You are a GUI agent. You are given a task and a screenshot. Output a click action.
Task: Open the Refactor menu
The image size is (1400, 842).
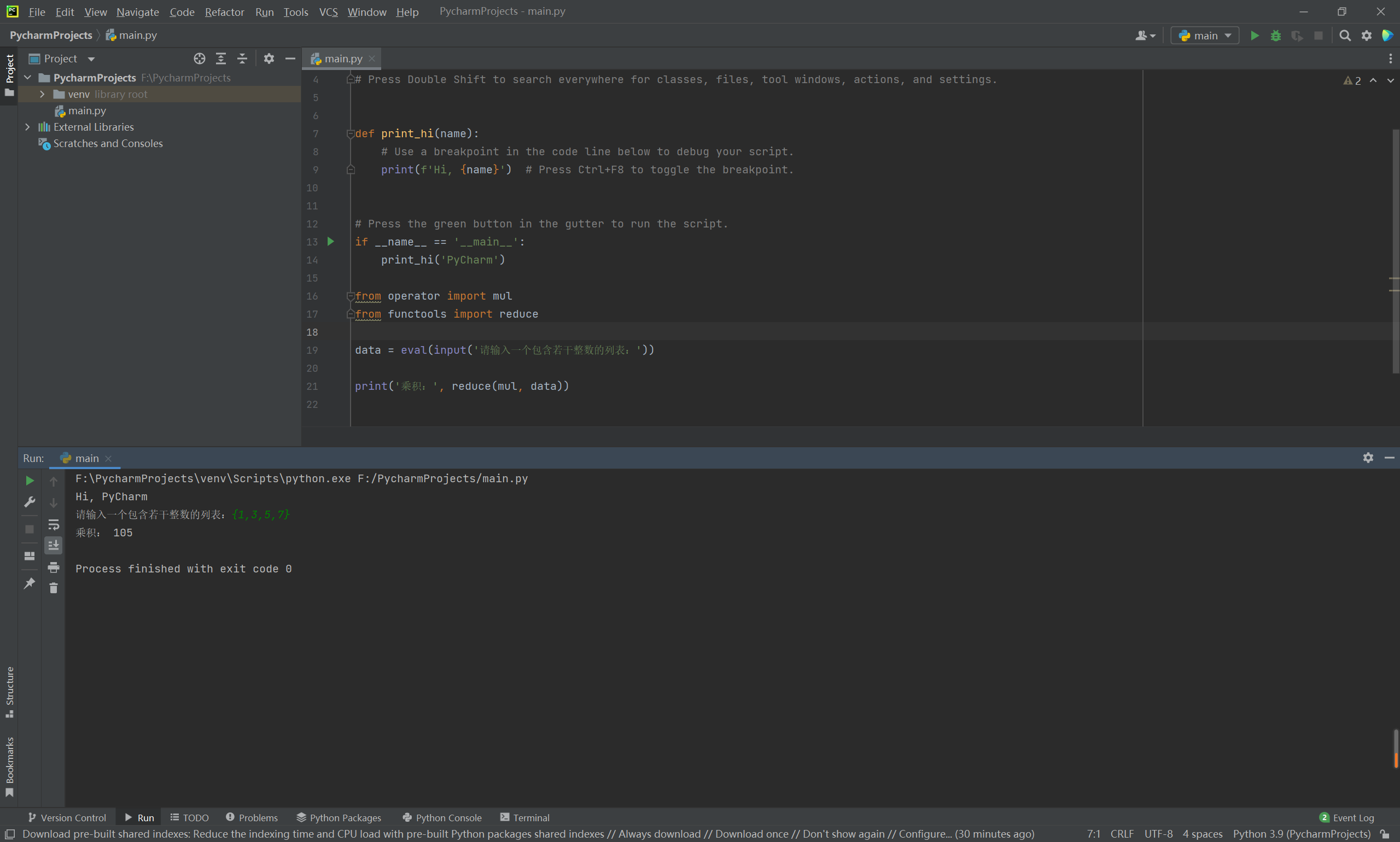point(224,12)
